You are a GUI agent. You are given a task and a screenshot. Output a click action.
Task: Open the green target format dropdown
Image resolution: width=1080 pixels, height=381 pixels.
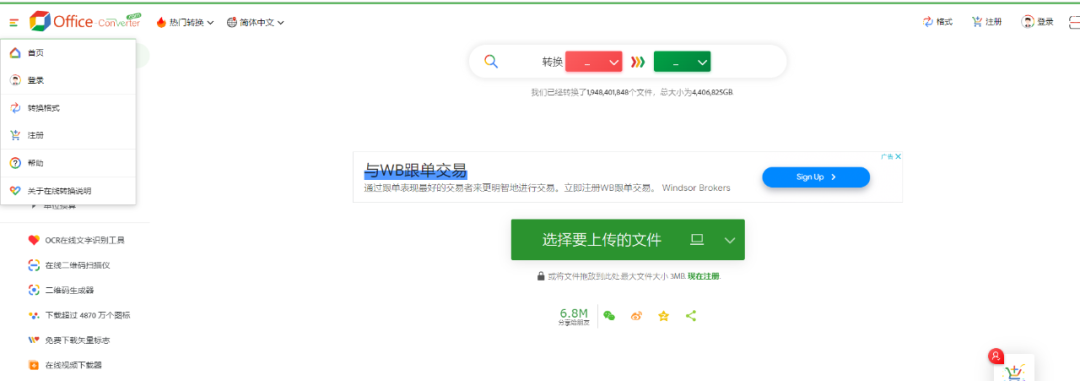[682, 62]
